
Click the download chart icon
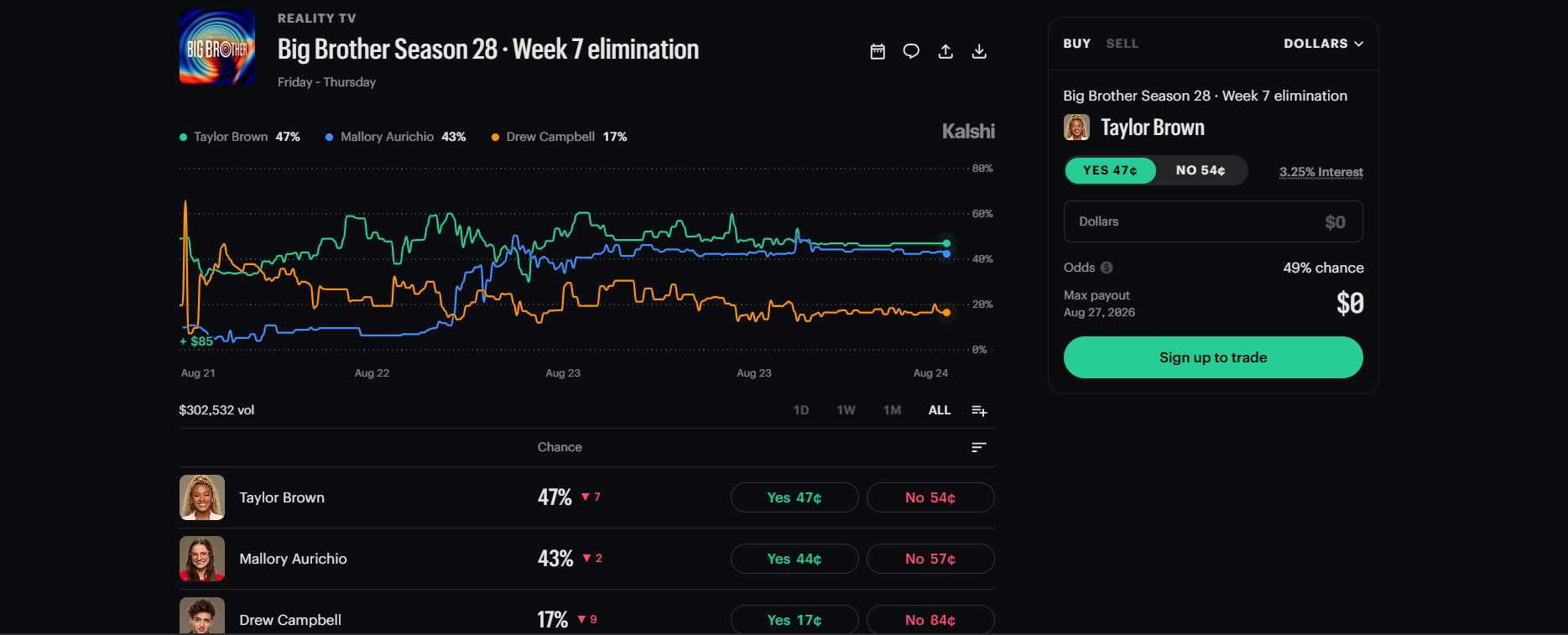979,52
